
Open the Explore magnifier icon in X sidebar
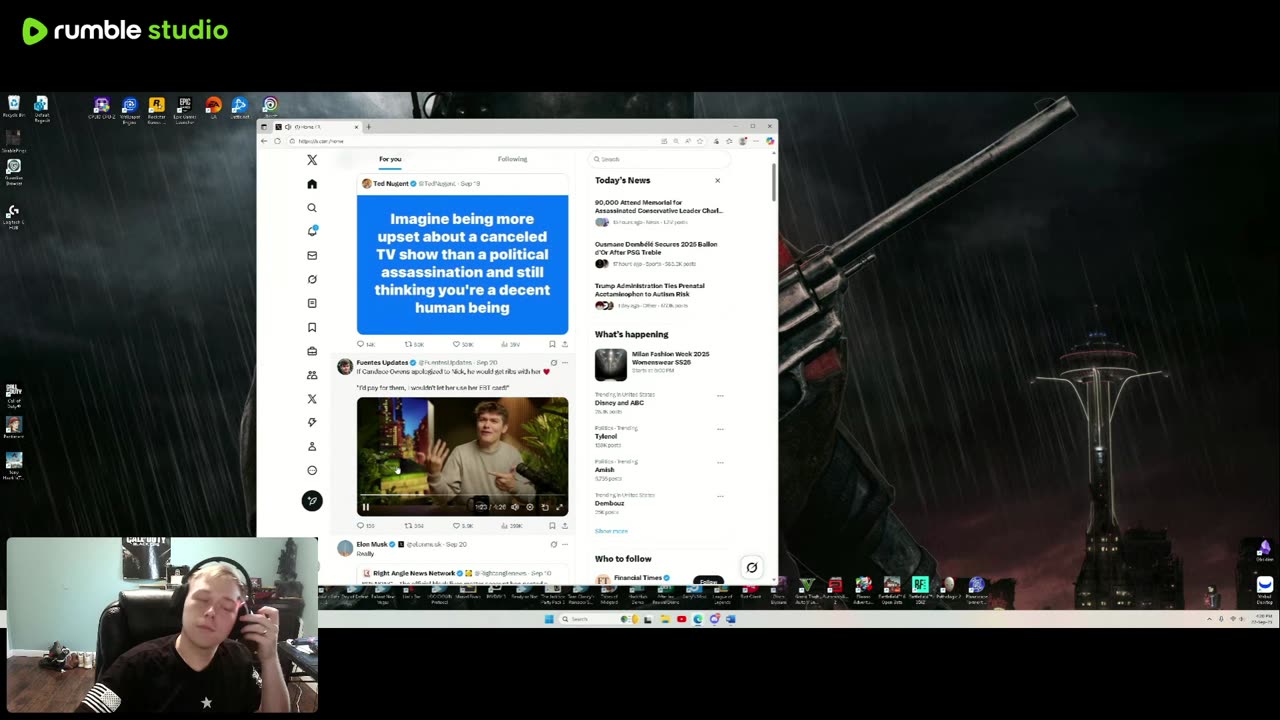point(312,208)
